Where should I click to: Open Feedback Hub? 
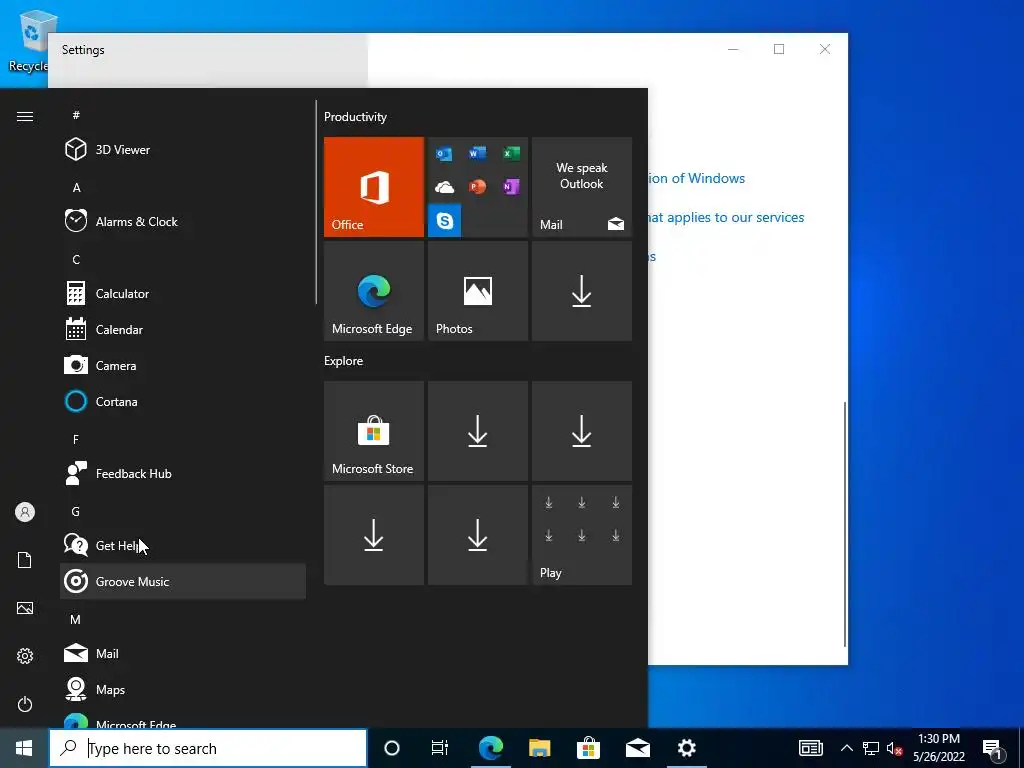[x=183, y=473]
